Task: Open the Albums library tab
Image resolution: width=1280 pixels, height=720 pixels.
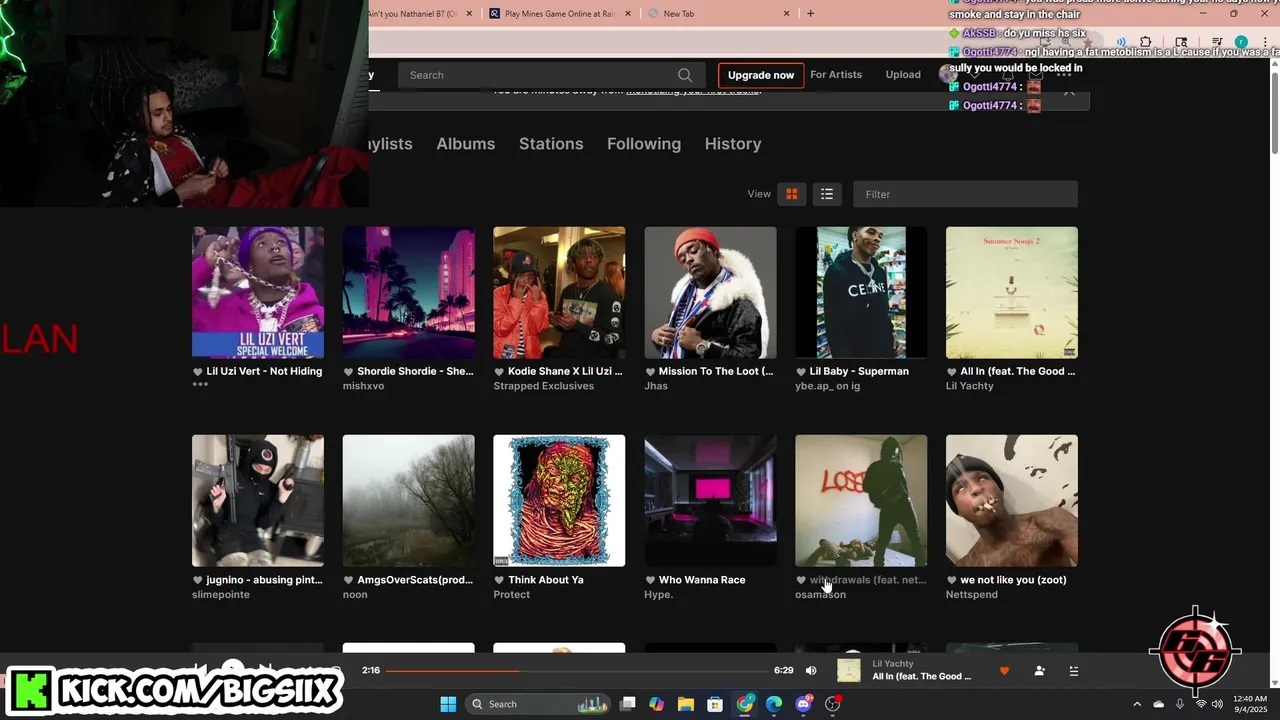Action: tap(466, 144)
